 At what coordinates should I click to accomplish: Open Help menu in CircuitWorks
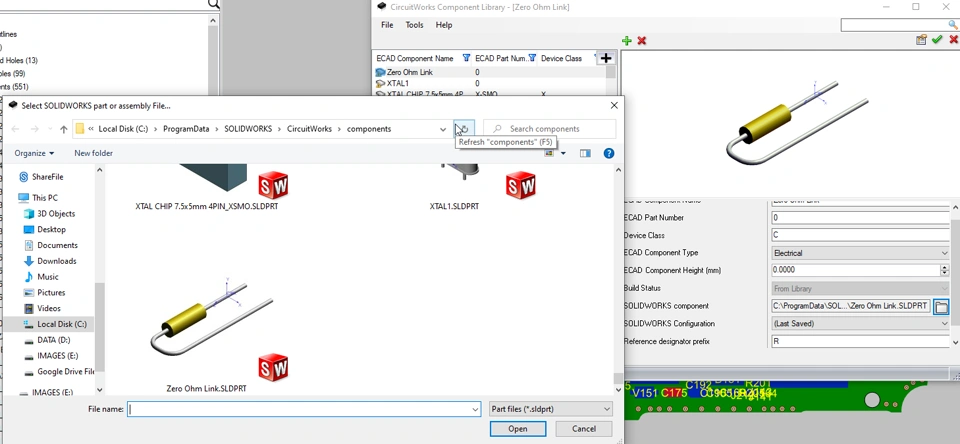(444, 25)
